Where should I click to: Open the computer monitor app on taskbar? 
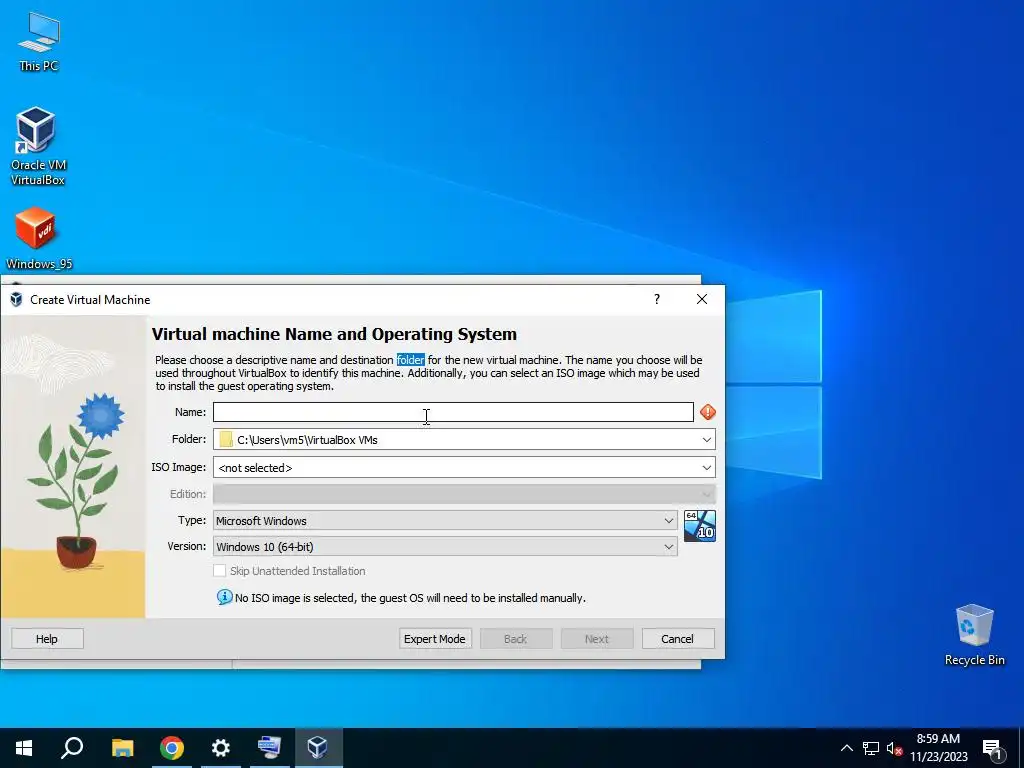[x=269, y=748]
